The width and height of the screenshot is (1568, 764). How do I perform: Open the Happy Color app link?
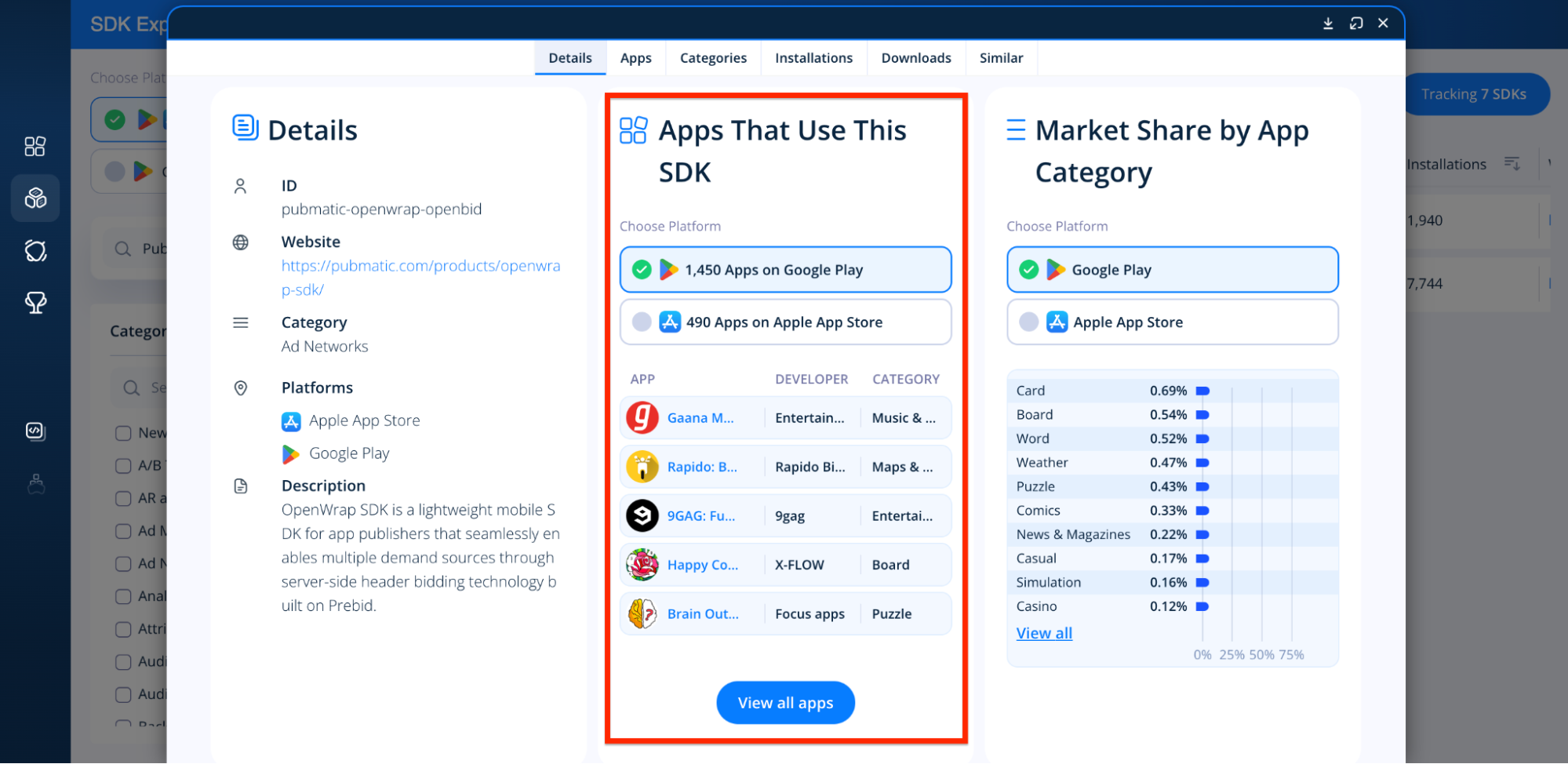703,565
